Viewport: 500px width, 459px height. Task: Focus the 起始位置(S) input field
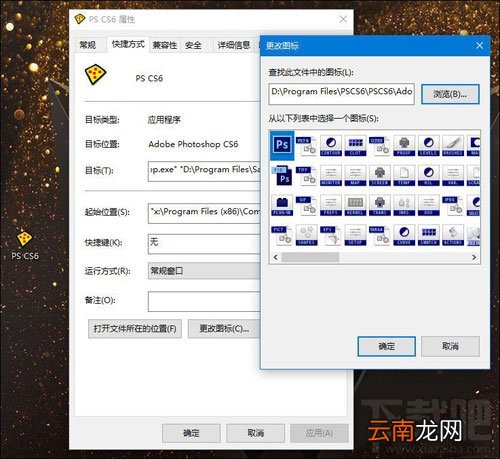(x=204, y=213)
